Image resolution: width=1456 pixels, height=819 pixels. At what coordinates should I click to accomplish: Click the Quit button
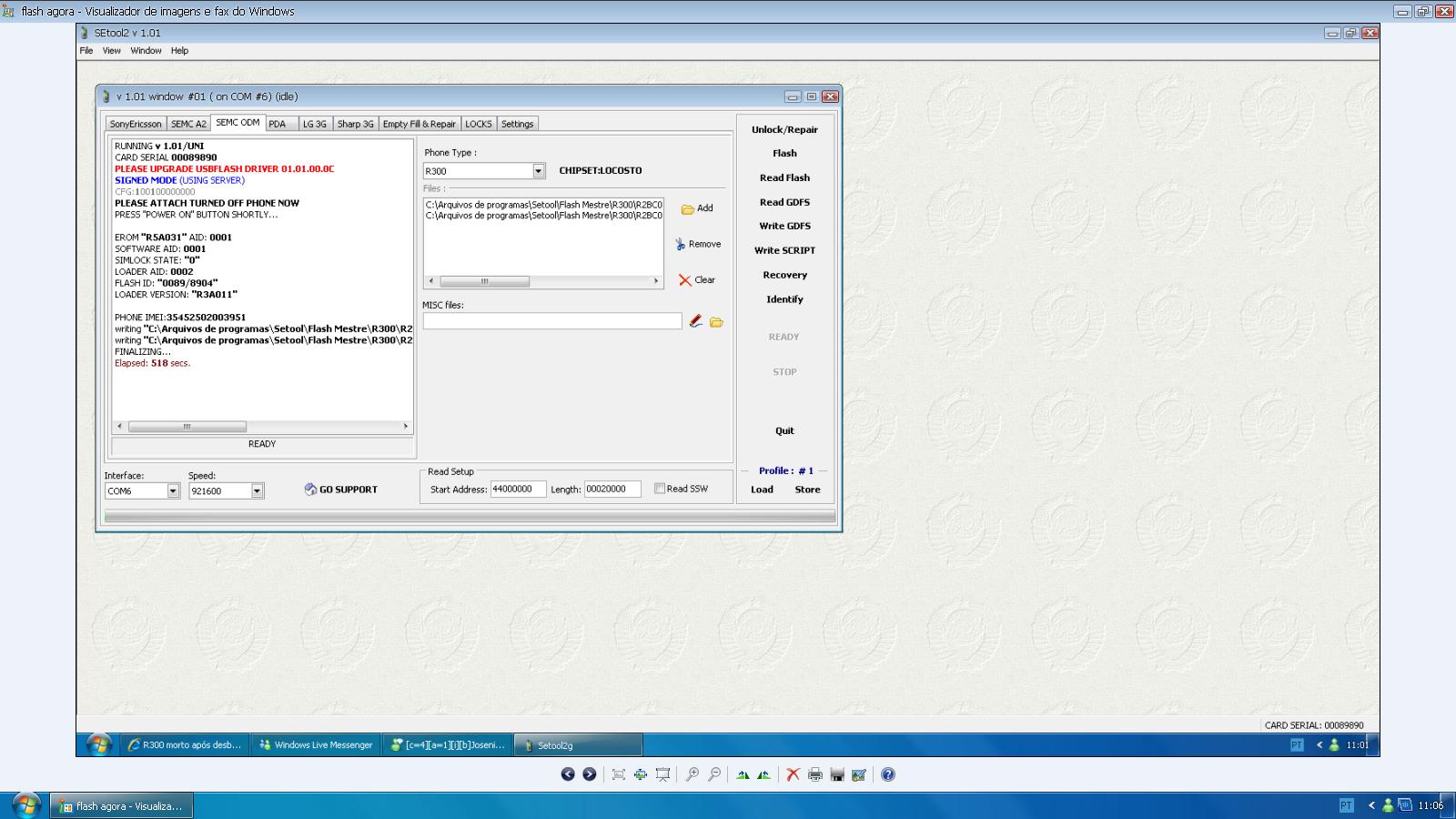(x=784, y=431)
